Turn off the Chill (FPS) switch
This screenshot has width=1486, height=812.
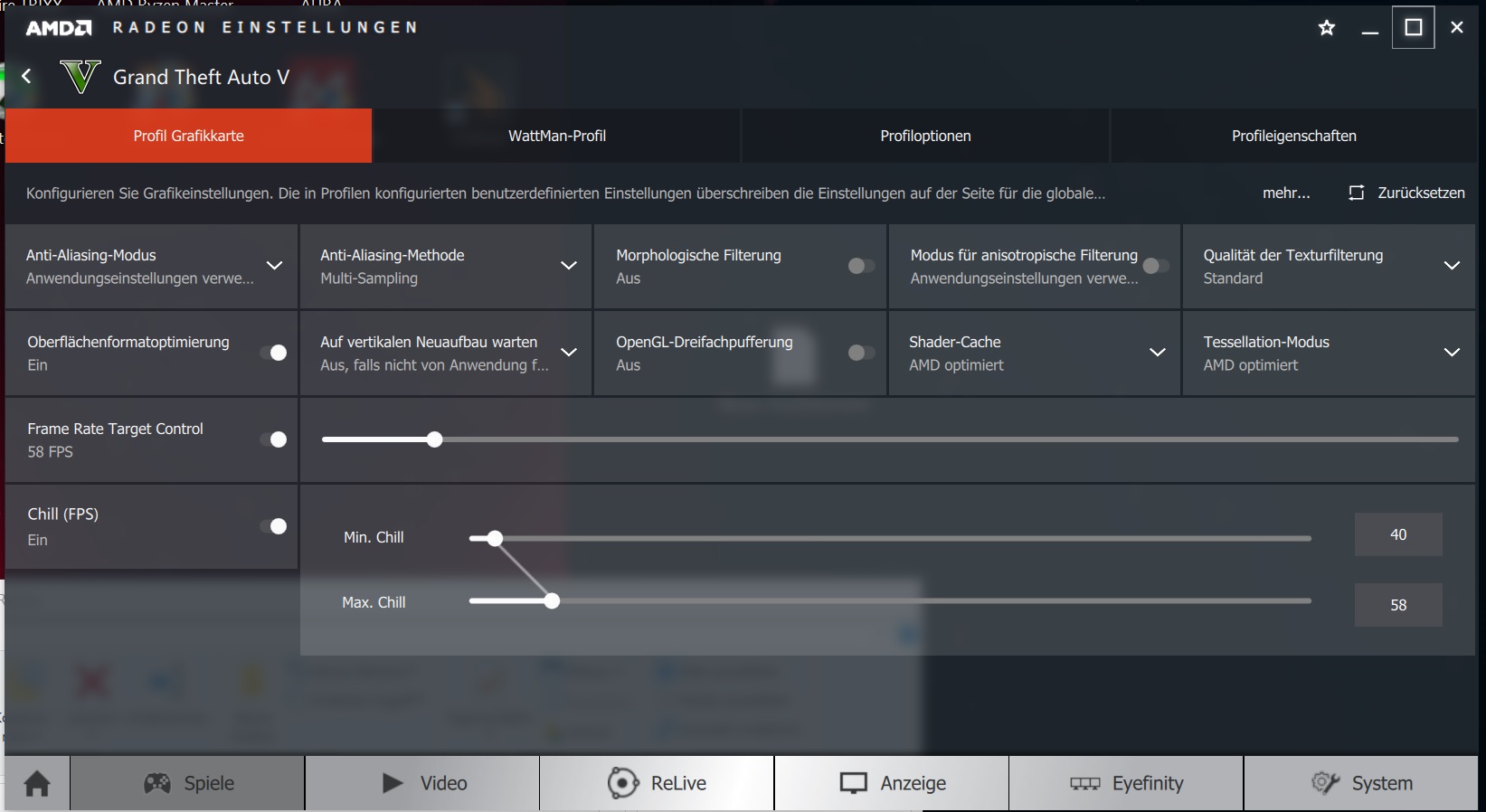point(273,526)
